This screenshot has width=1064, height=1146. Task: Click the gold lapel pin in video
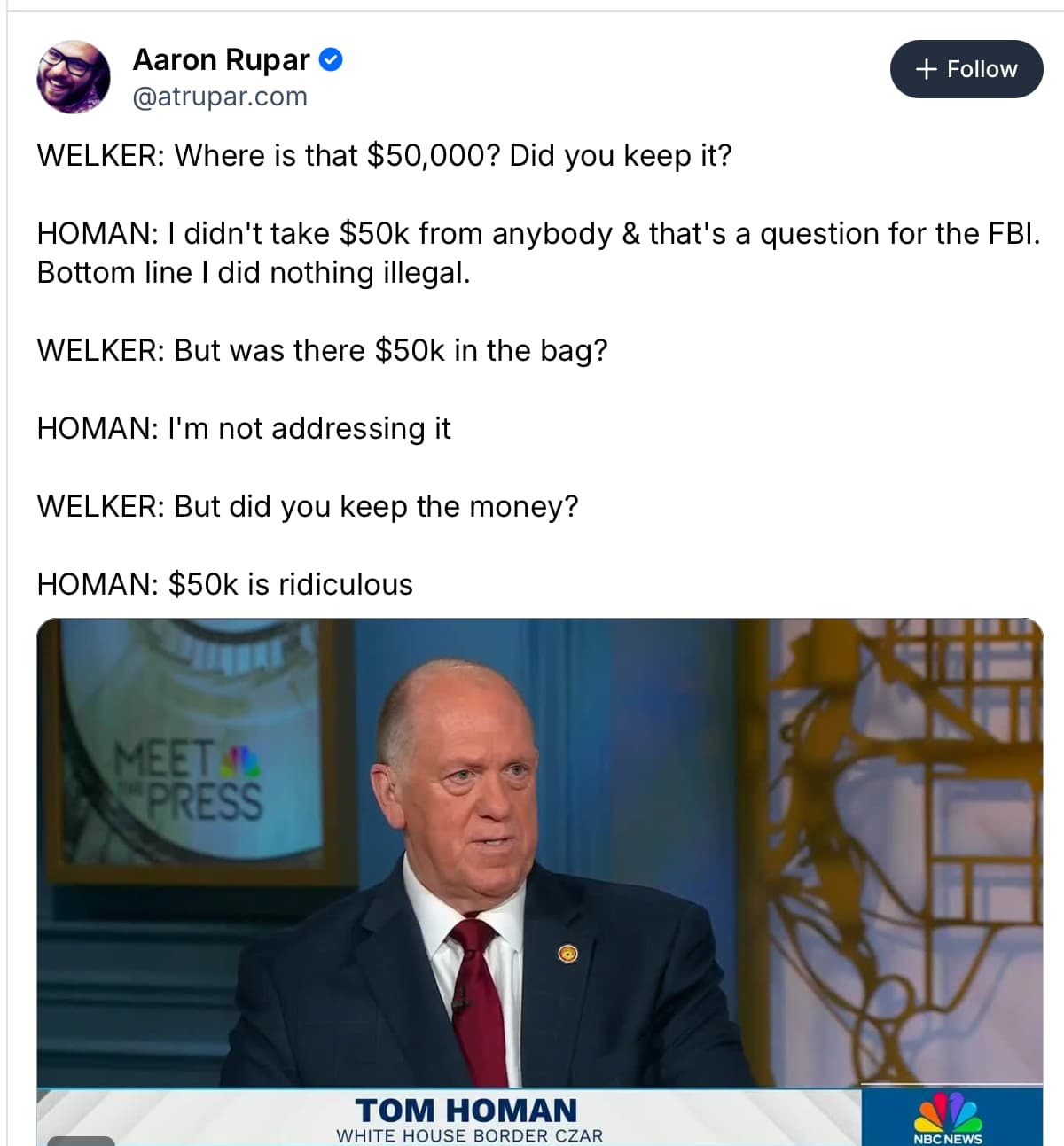click(567, 954)
